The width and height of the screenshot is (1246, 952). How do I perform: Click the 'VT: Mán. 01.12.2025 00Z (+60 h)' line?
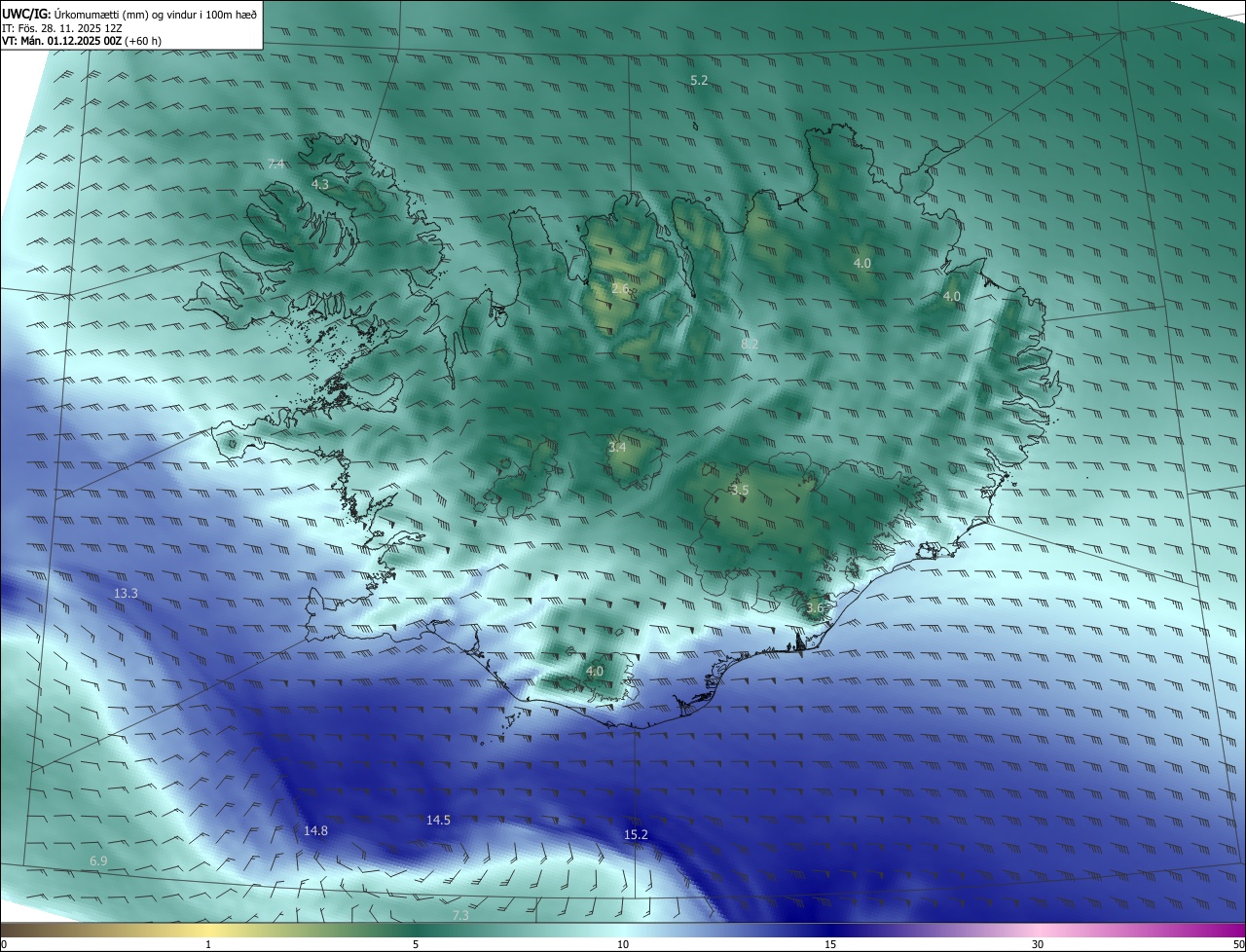pyautogui.click(x=82, y=41)
